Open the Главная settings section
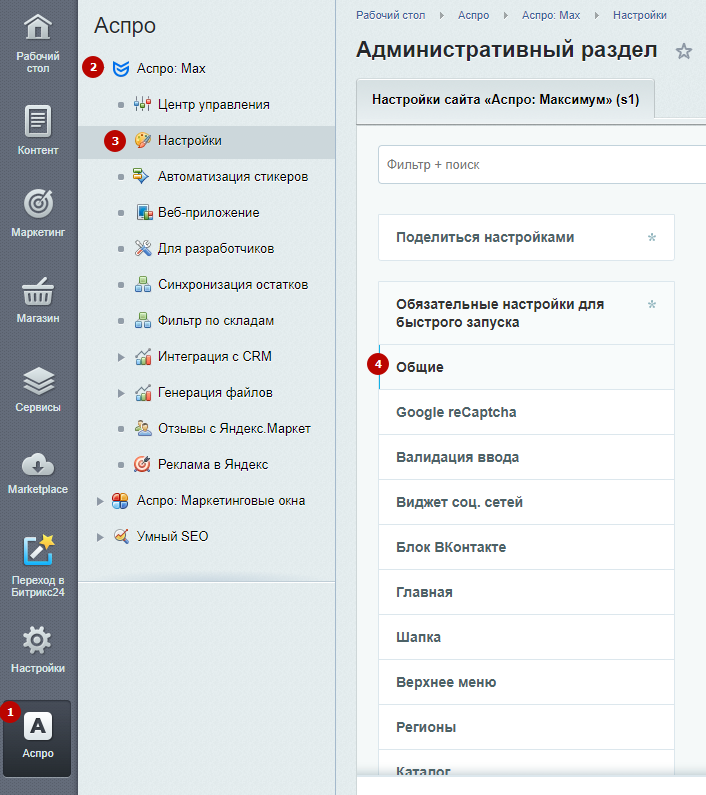This screenshot has width=706, height=795. click(x=526, y=592)
